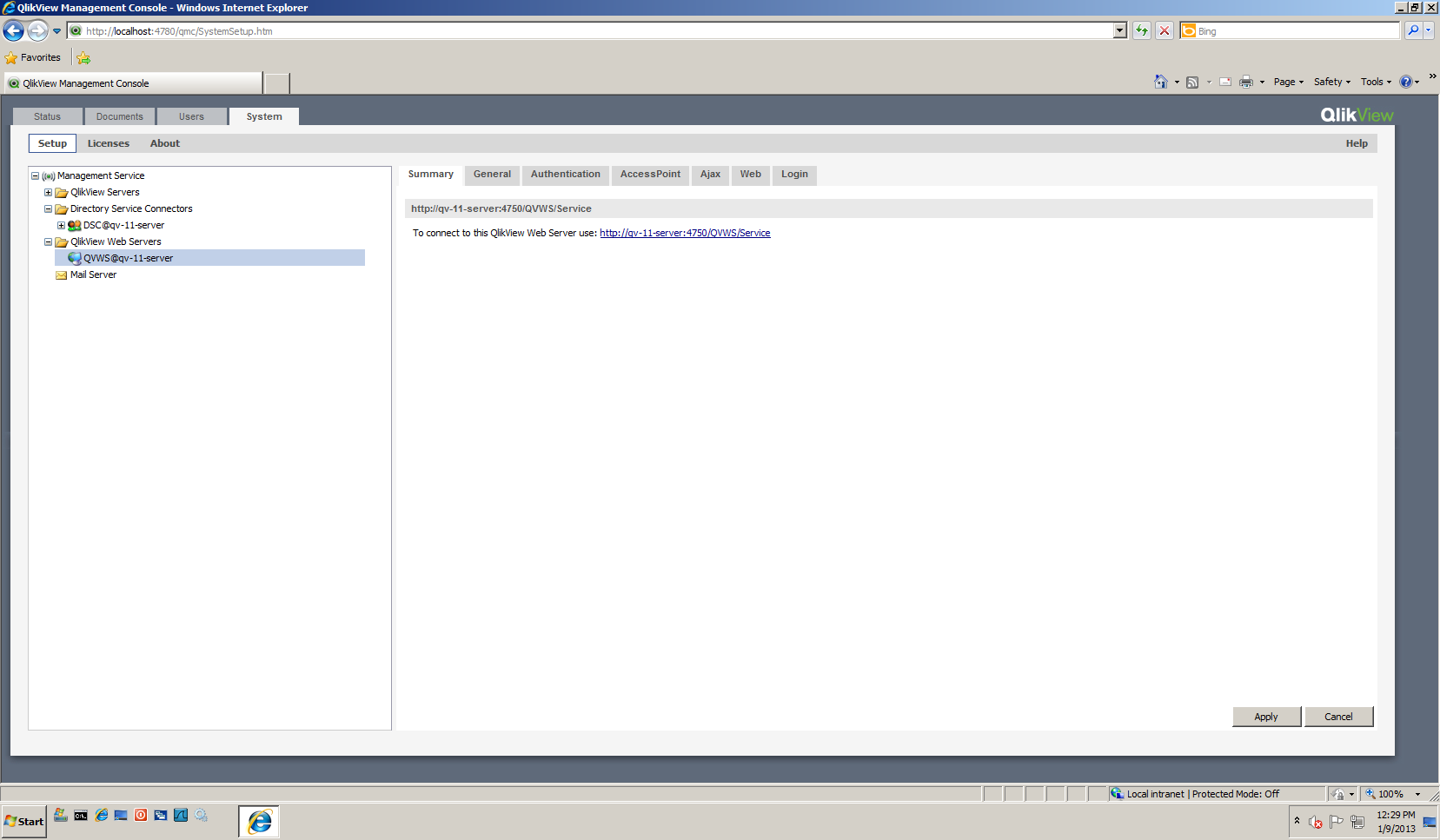Collapse the Management Service tree node
Viewport: 1440px width, 840px height.
pos(36,175)
